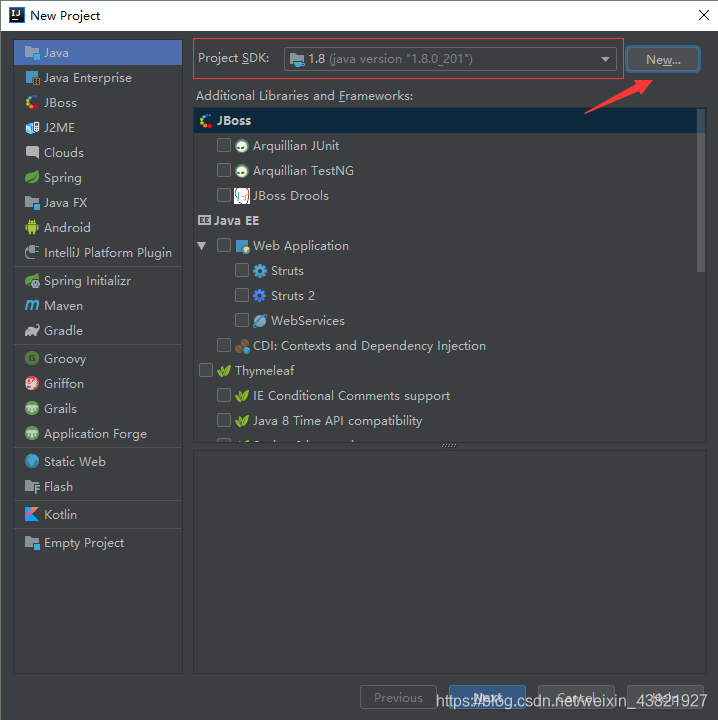The width and height of the screenshot is (718, 720).
Task: Click the Cancel button
Action: pyautogui.click(x=576, y=698)
